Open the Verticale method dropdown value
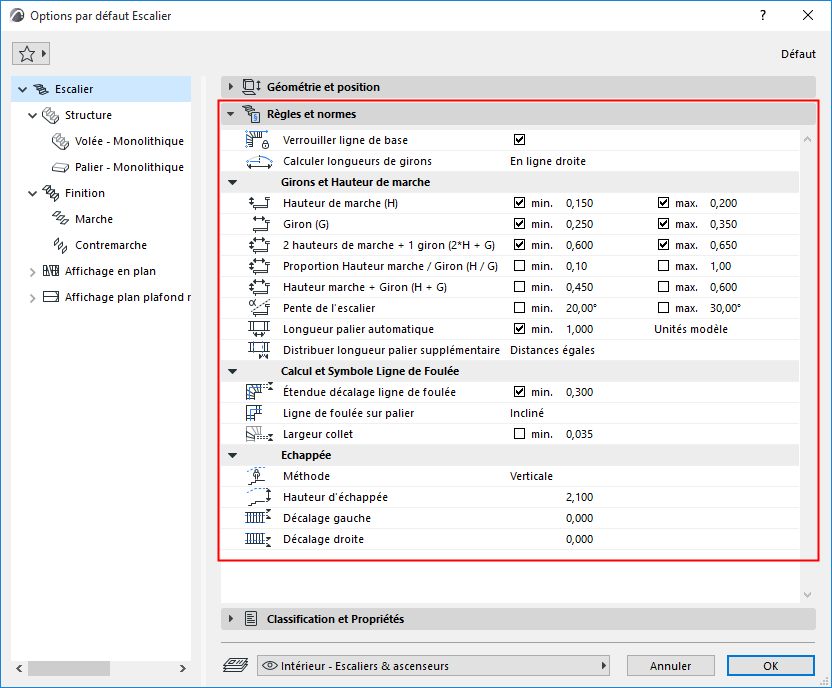Image resolution: width=832 pixels, height=688 pixels. click(x=531, y=476)
